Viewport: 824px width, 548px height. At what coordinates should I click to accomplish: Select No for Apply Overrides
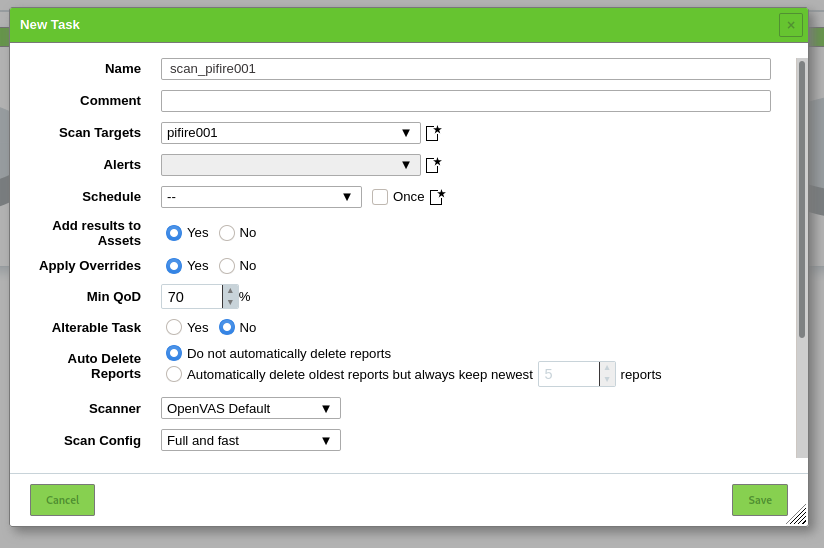coord(227,266)
